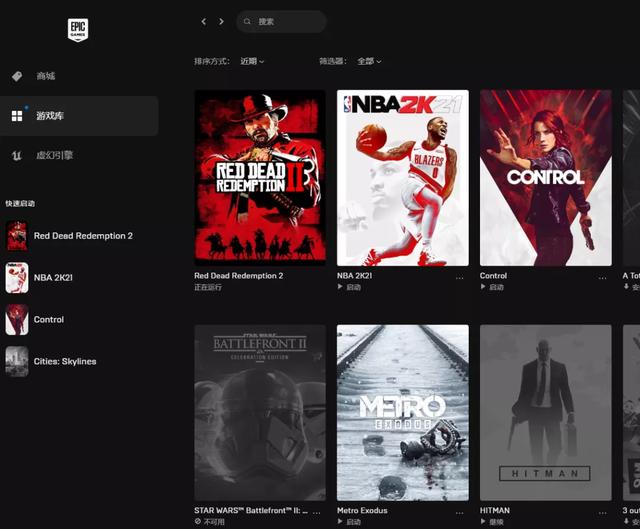Expand the 全部 filter dropdown

point(369,61)
